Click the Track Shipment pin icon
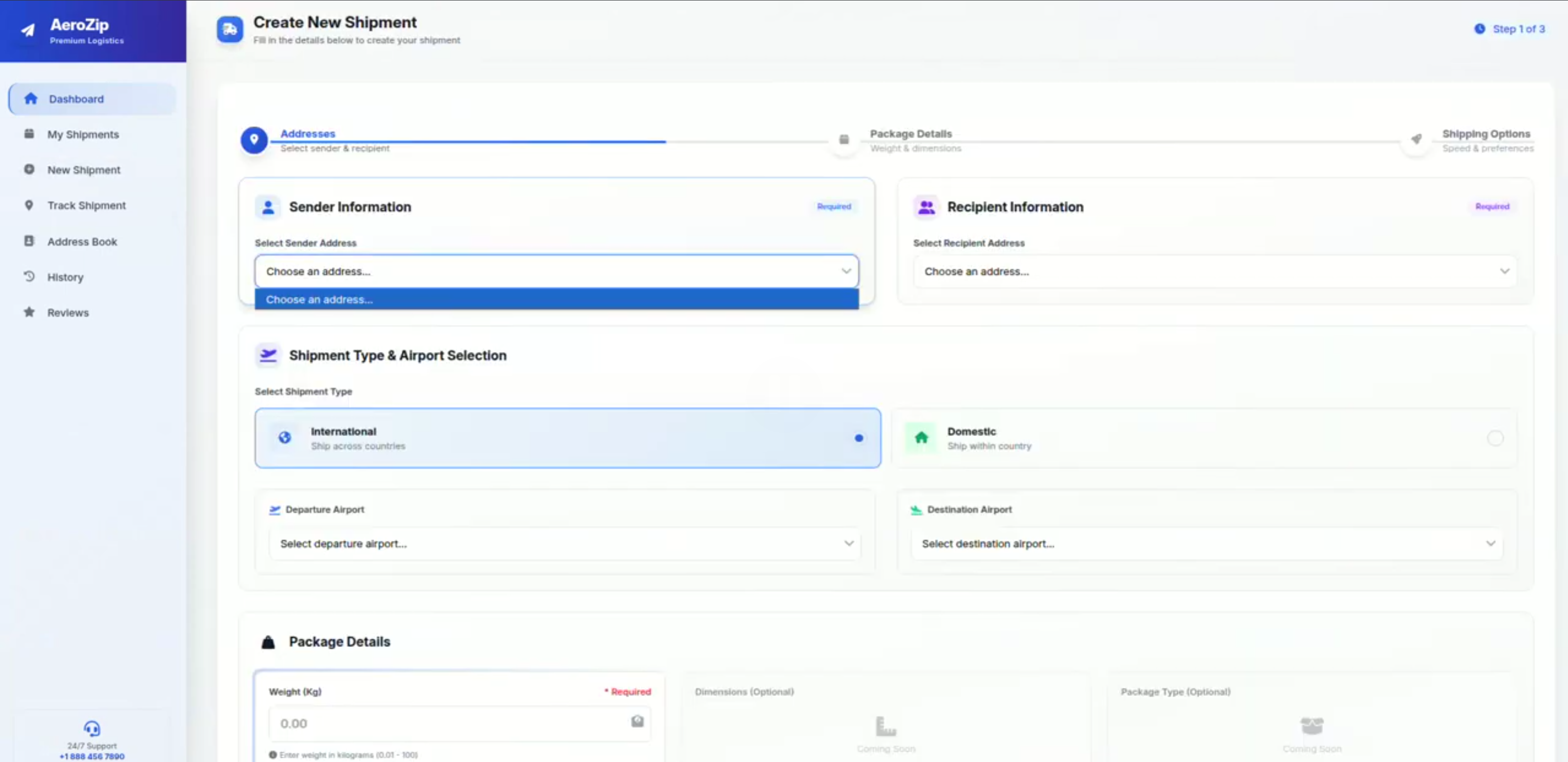 coord(28,205)
